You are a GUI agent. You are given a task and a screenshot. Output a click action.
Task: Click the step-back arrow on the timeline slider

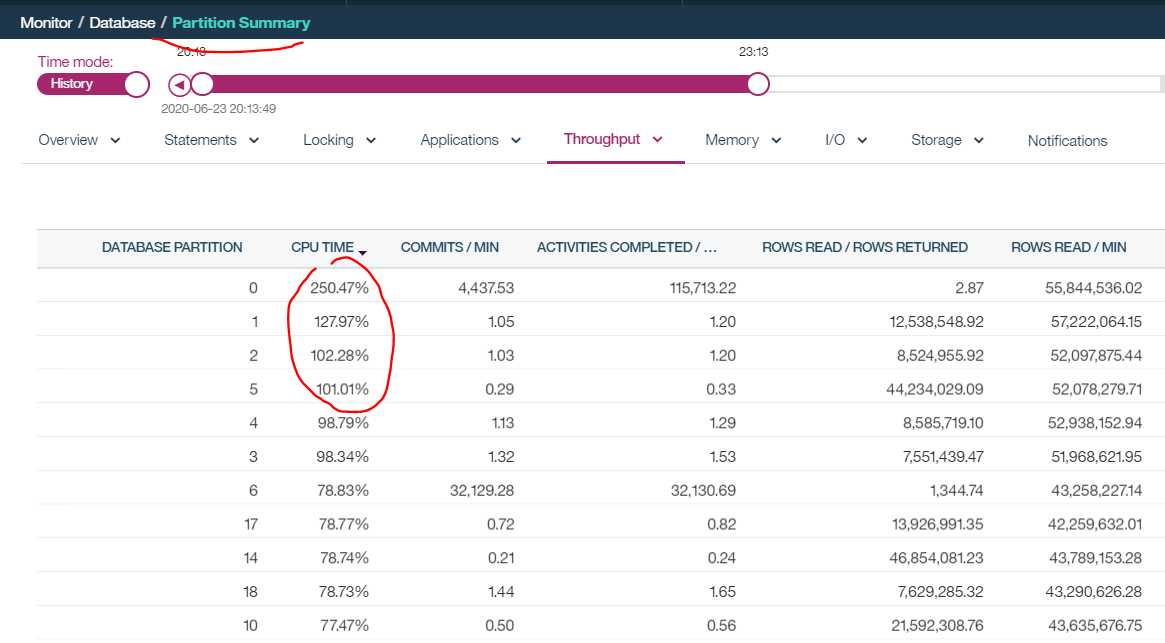click(x=178, y=84)
